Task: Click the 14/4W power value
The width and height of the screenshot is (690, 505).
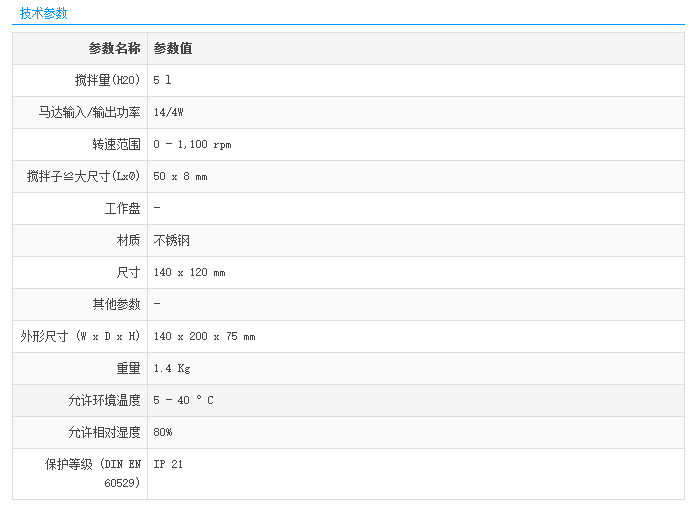Action: point(168,112)
